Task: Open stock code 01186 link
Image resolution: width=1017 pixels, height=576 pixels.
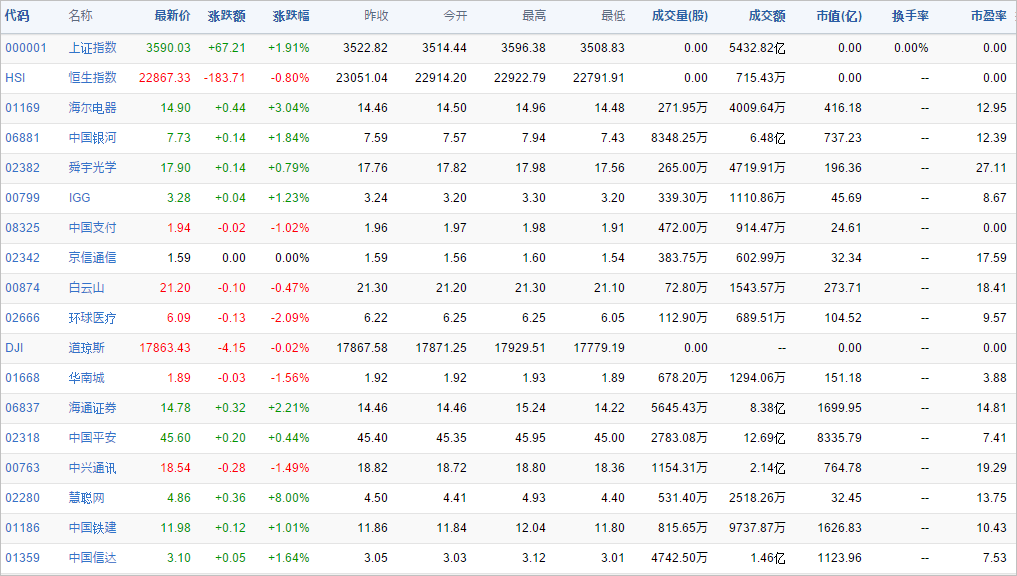Action: click(23, 527)
